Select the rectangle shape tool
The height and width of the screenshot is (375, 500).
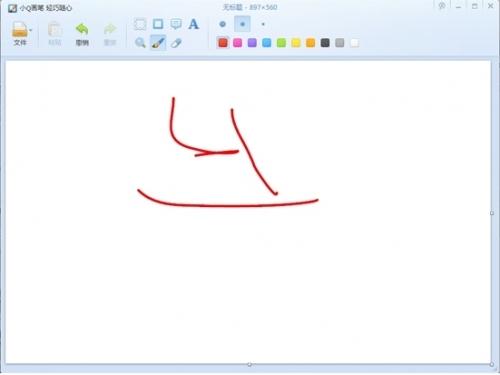pos(158,24)
